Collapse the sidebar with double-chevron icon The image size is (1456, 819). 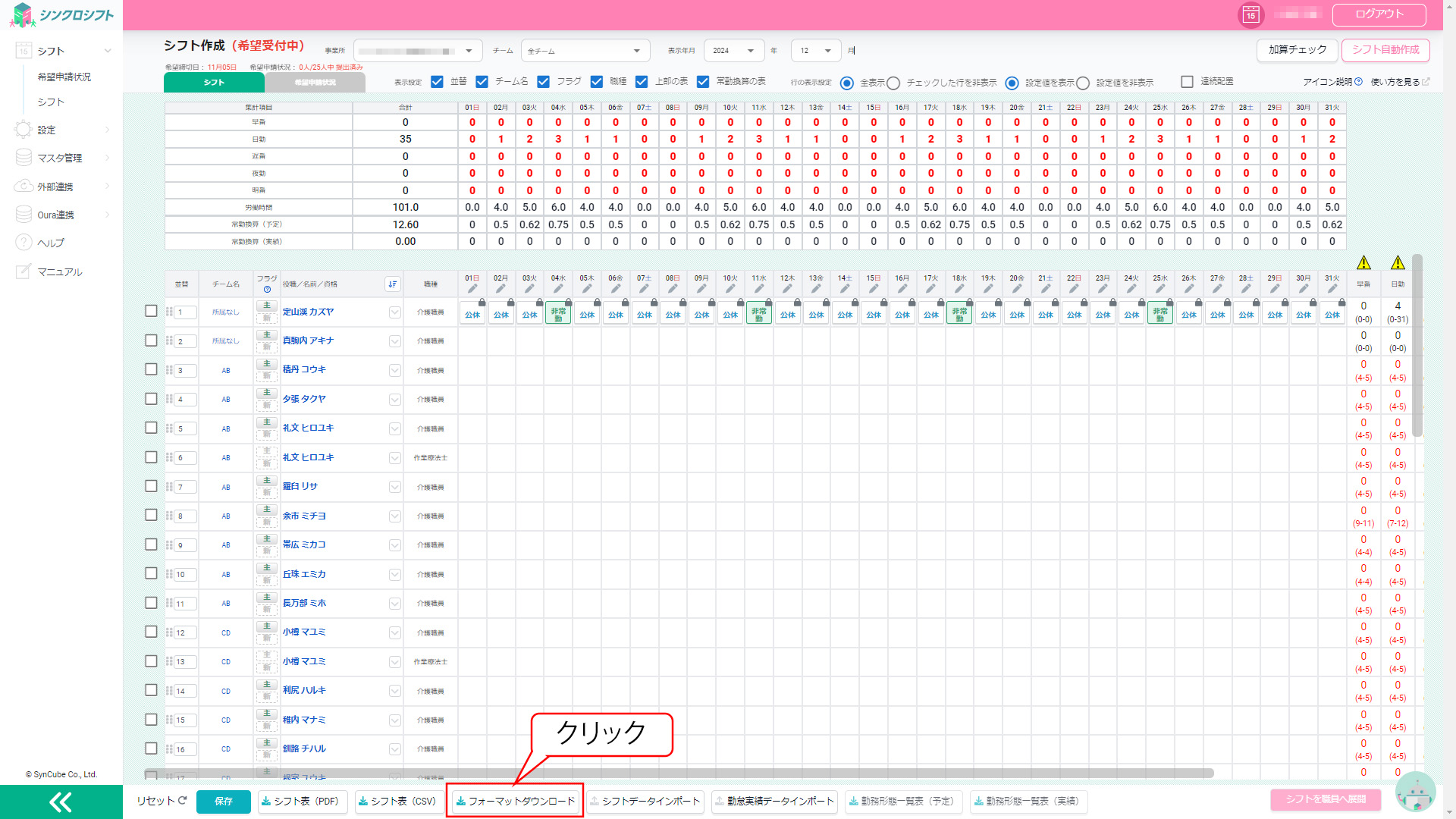61,802
